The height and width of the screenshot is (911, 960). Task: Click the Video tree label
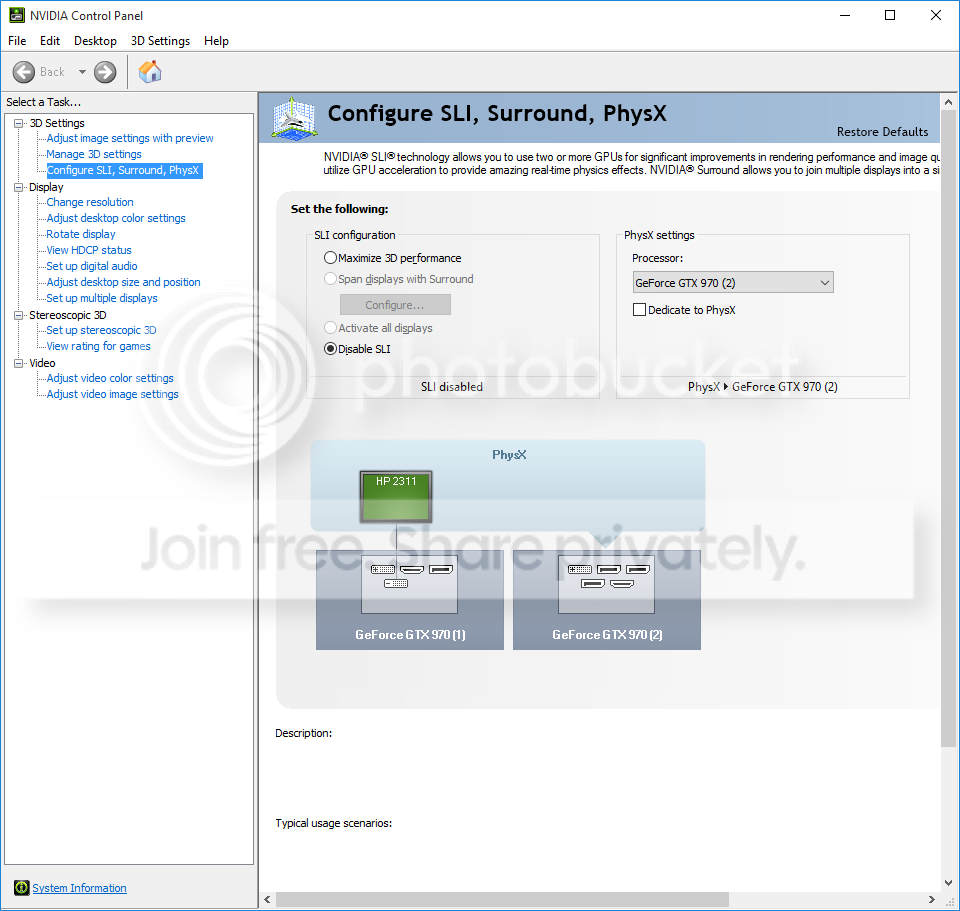click(42, 363)
